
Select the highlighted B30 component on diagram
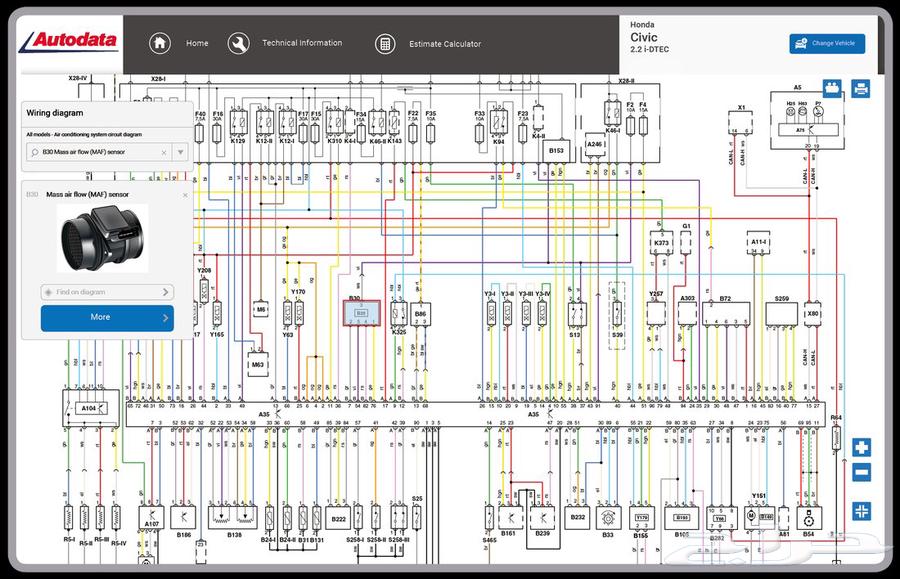tap(361, 313)
